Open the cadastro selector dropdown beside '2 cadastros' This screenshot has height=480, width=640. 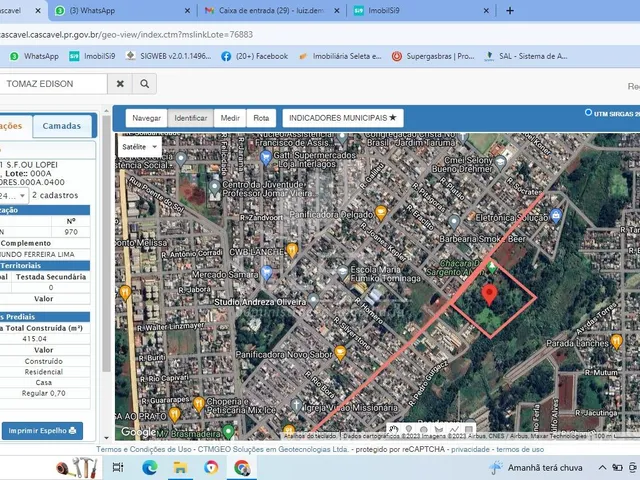tap(13, 196)
